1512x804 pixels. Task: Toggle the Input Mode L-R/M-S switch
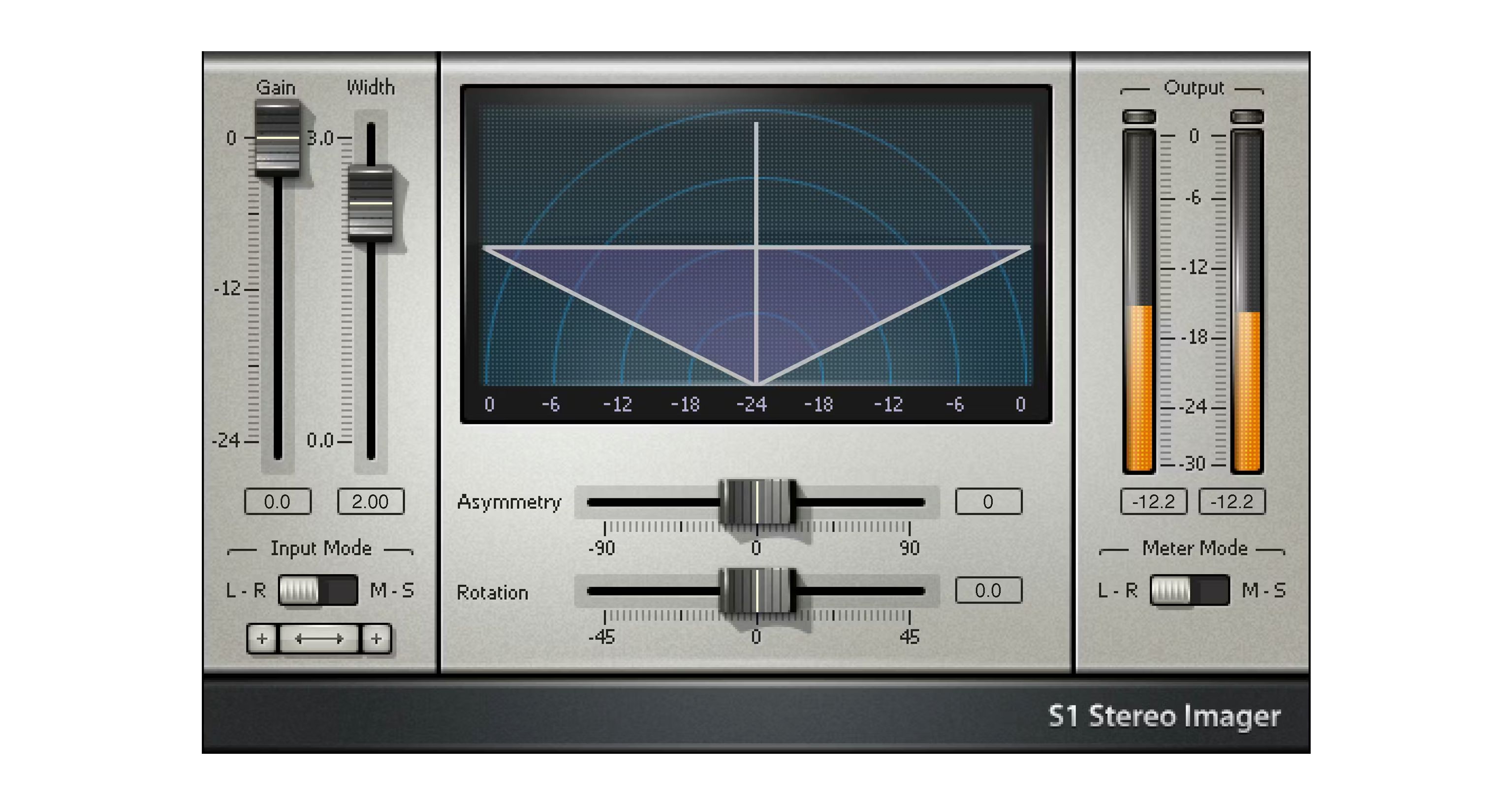pos(318,590)
